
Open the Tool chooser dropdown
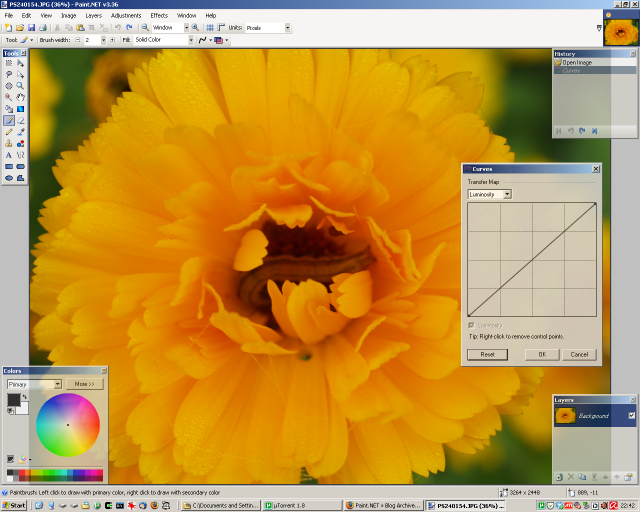click(x=31, y=40)
